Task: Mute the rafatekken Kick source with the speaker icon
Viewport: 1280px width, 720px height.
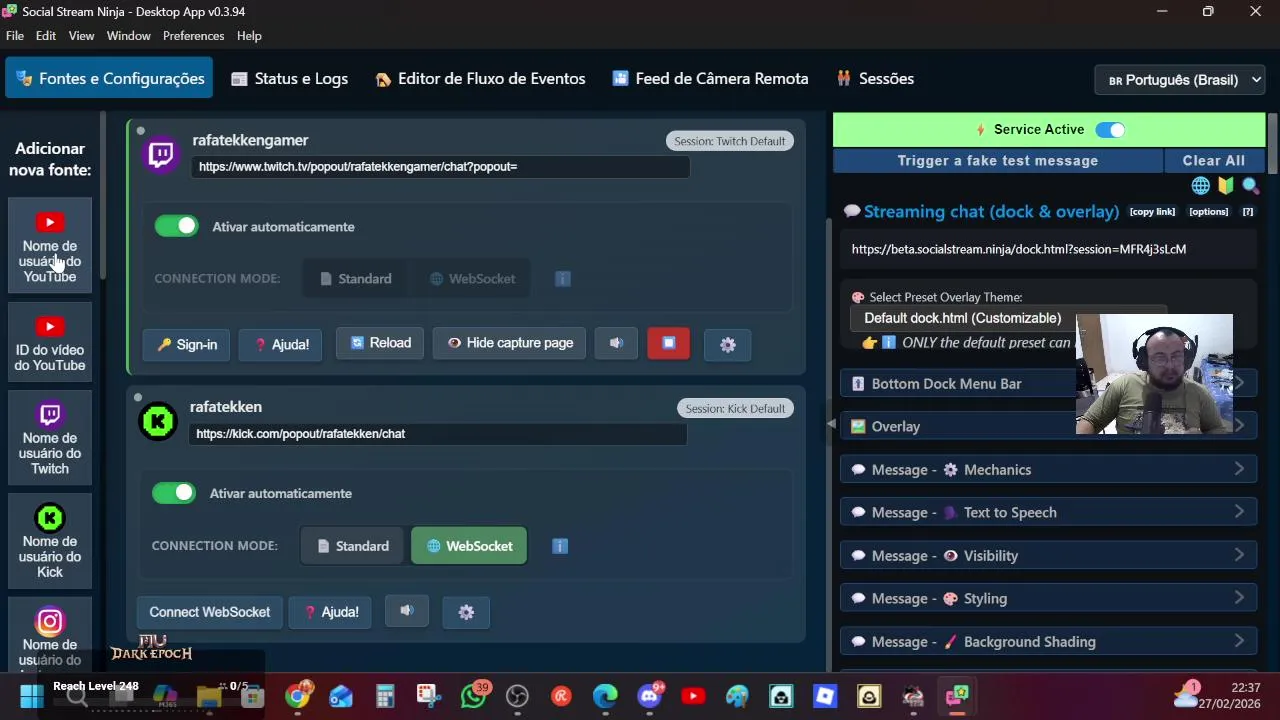Action: click(x=407, y=611)
